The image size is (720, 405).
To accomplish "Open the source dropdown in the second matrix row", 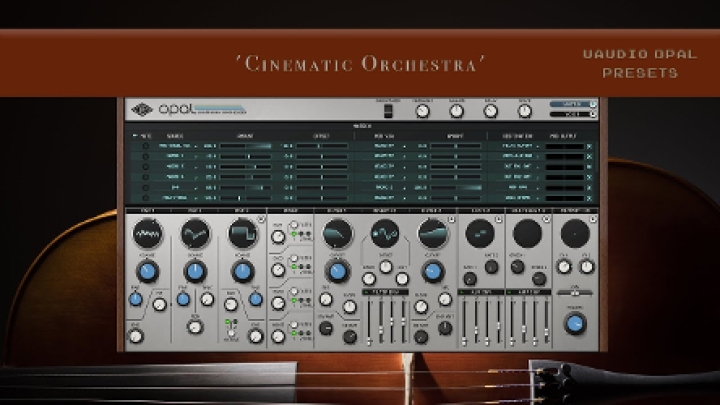I will [x=177, y=157].
